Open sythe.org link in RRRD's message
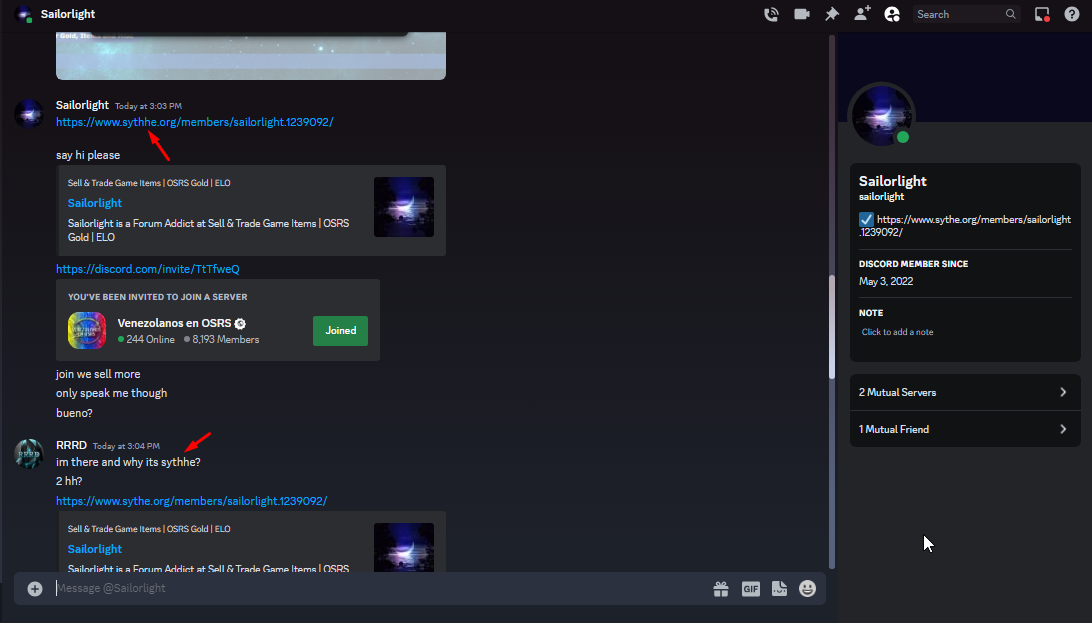1092x623 pixels. tap(192, 500)
